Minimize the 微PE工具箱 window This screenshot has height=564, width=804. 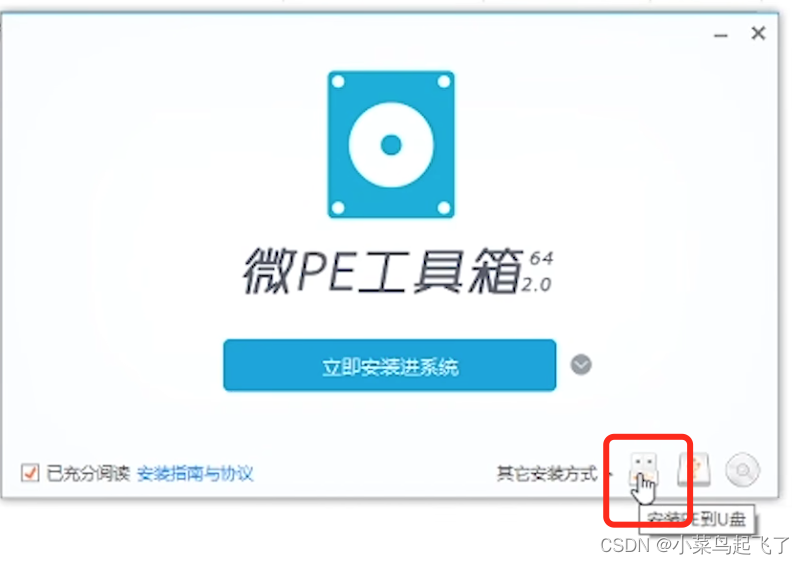[x=721, y=35]
